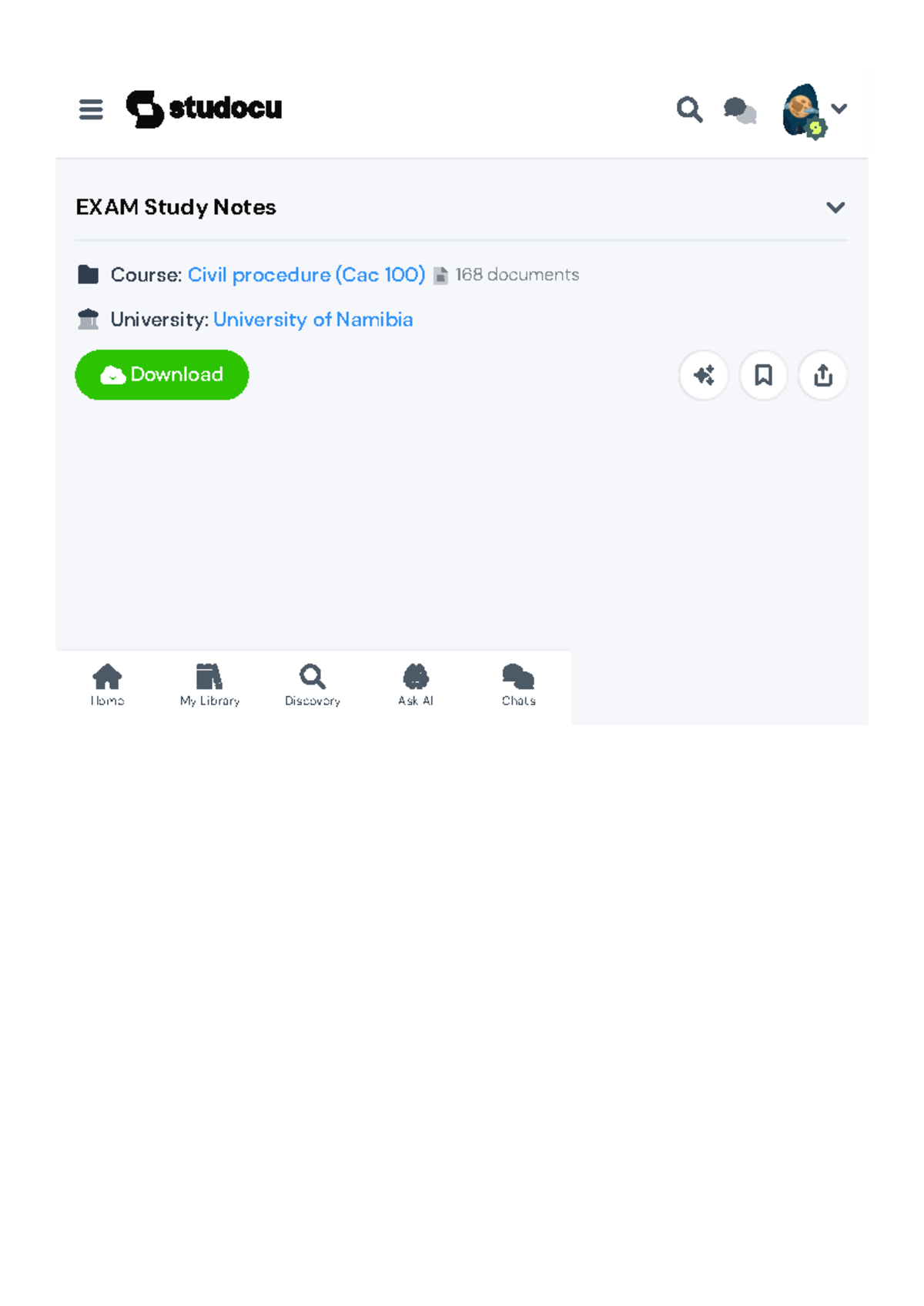The image size is (924, 1306).
Task: Open University of Namibia link
Action: [313, 320]
